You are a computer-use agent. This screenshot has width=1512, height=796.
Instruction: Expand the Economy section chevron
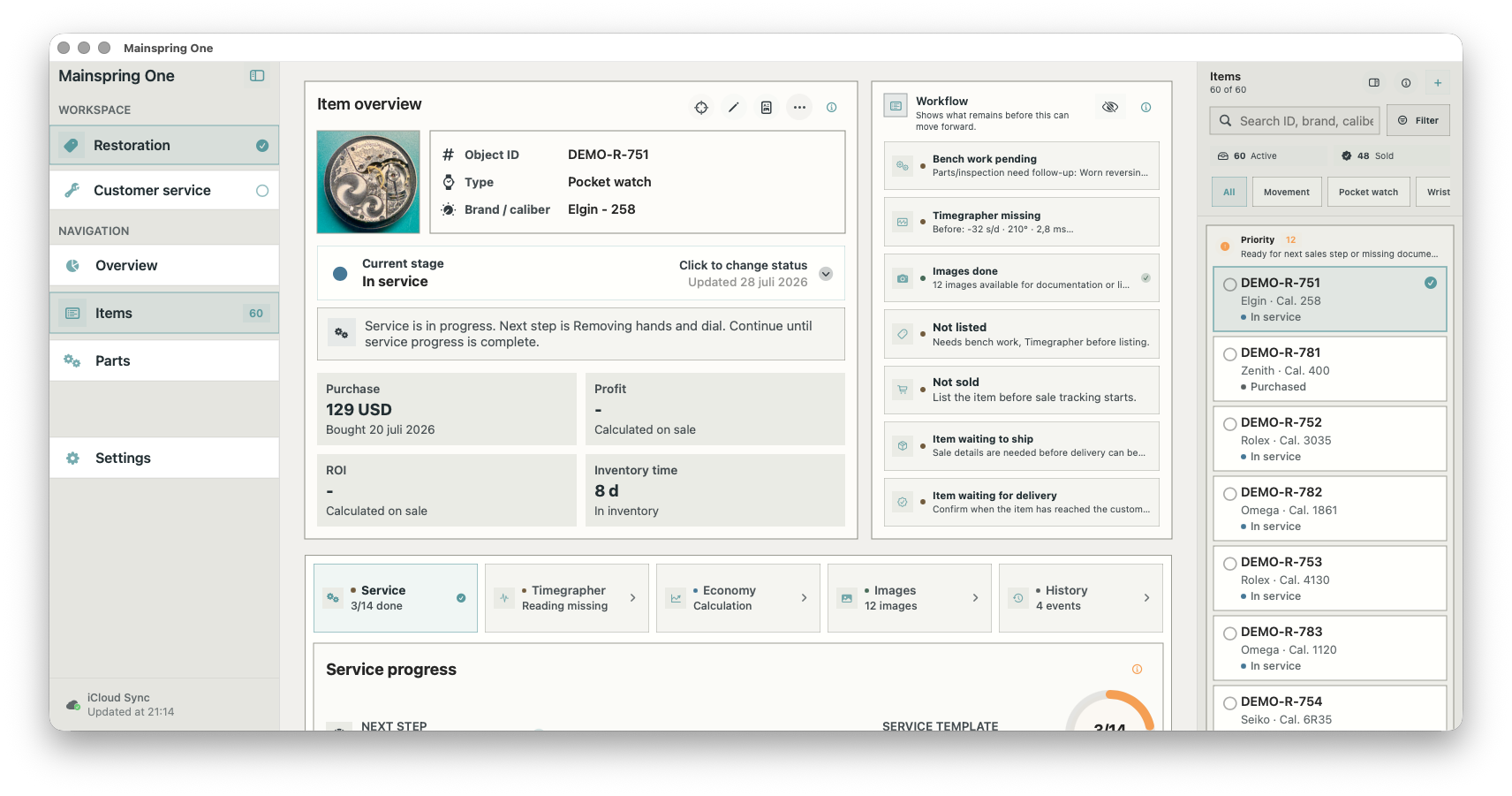804,598
